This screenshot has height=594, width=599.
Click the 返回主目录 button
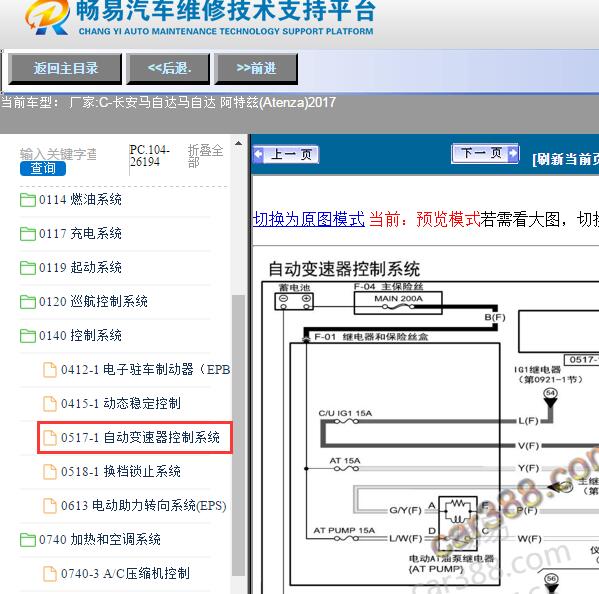[x=65, y=69]
